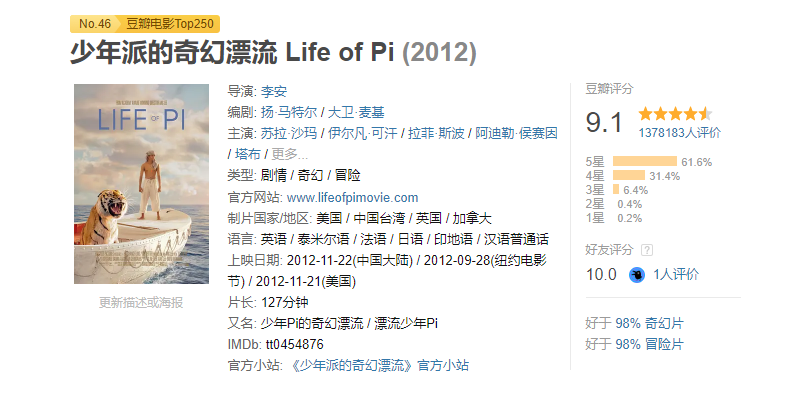This screenshot has width=796, height=404.
Task: Click 更新描述或海报 under the poster
Action: tap(141, 303)
